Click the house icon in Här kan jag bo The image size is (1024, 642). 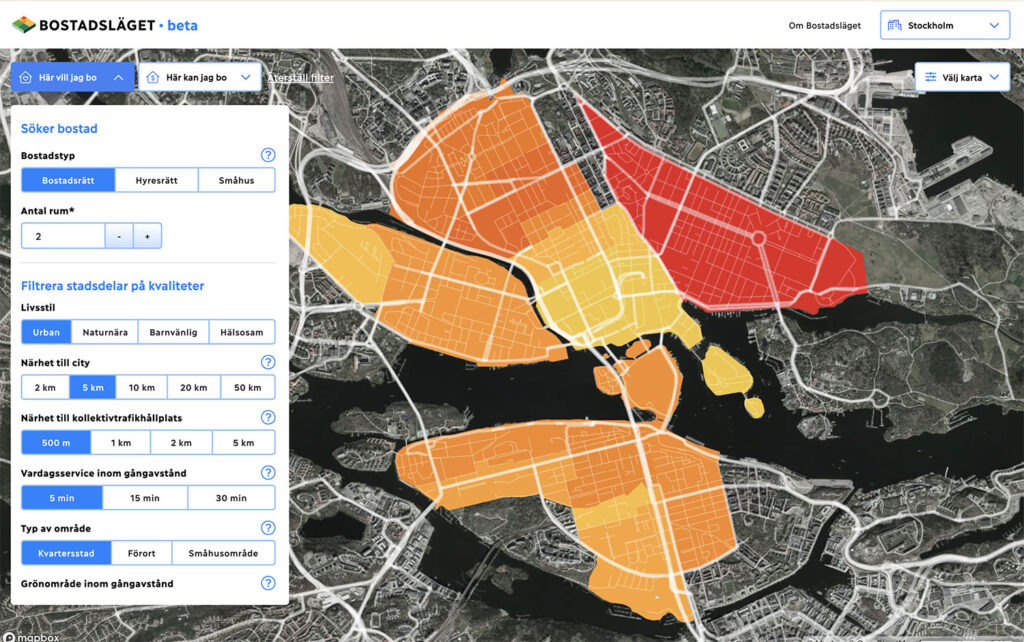pyautogui.click(x=153, y=77)
